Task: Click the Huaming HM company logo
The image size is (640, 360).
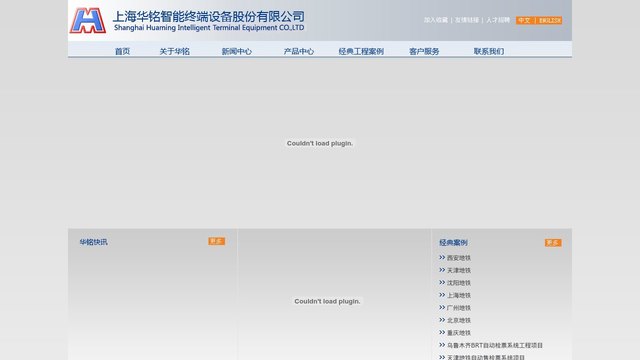Action: (88, 20)
